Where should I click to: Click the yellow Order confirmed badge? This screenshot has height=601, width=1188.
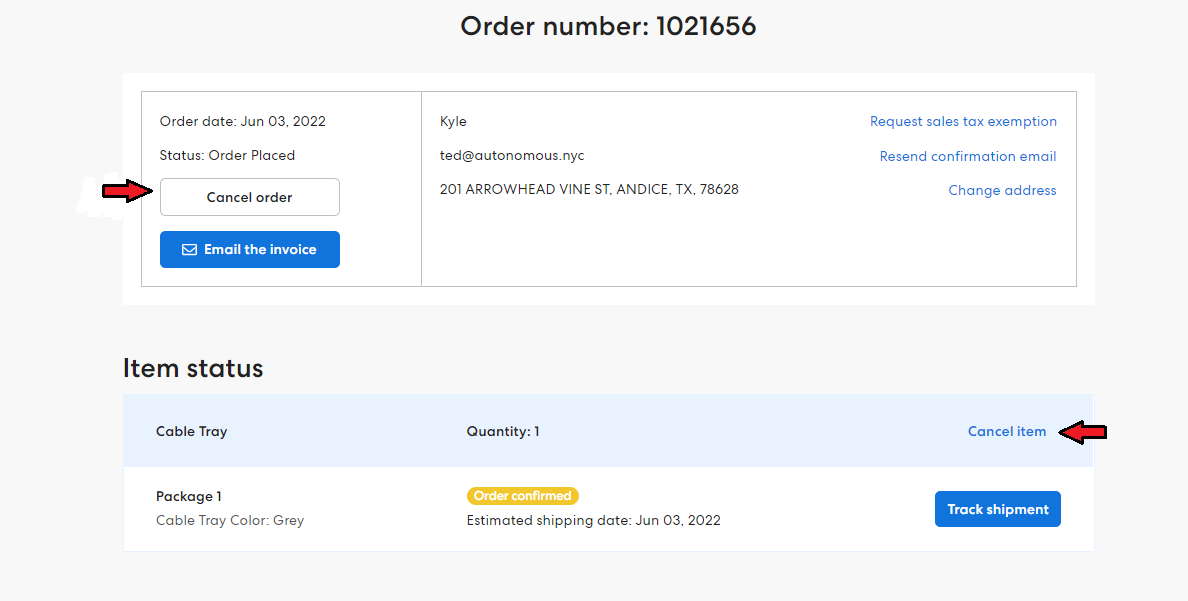click(522, 496)
